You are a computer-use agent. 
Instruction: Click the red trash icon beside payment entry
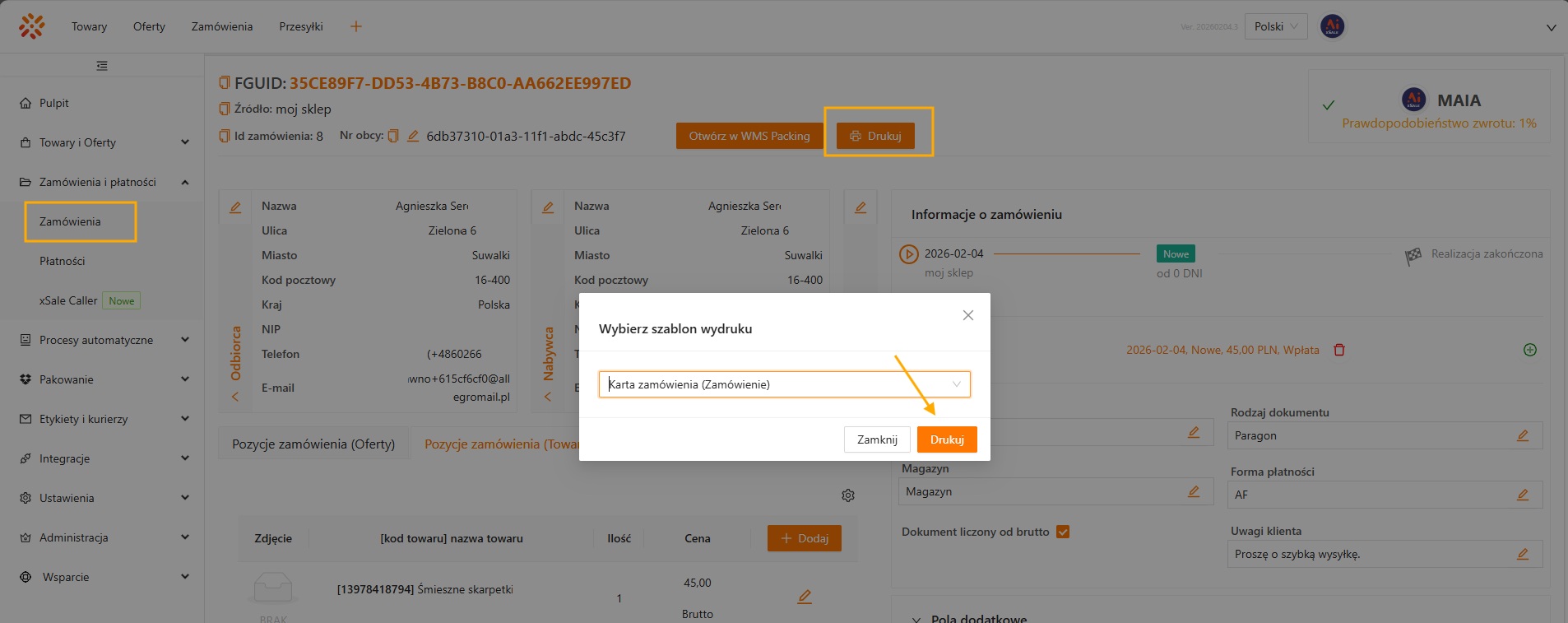[1339, 350]
